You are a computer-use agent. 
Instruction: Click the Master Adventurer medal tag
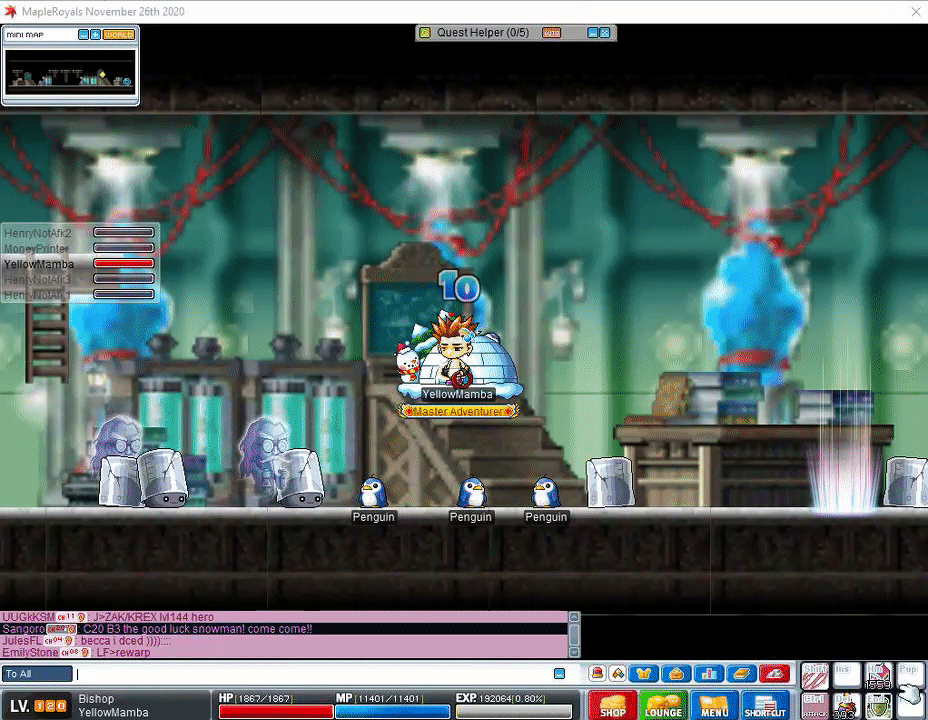458,411
